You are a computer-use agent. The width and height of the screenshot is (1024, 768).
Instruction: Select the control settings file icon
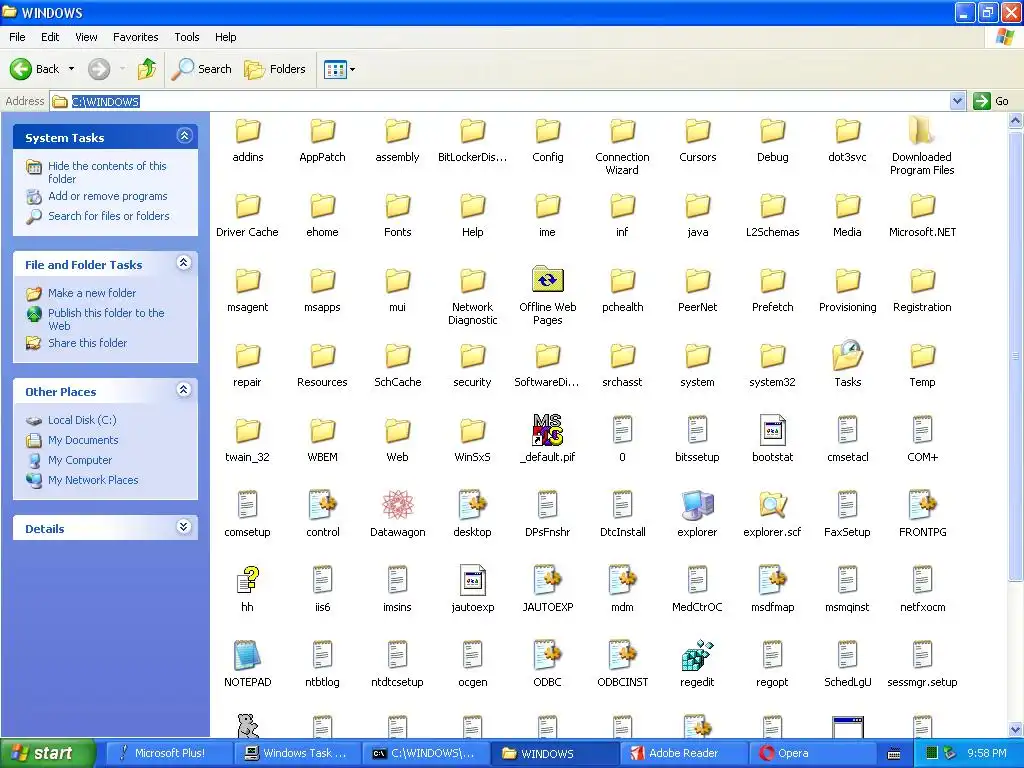point(322,505)
